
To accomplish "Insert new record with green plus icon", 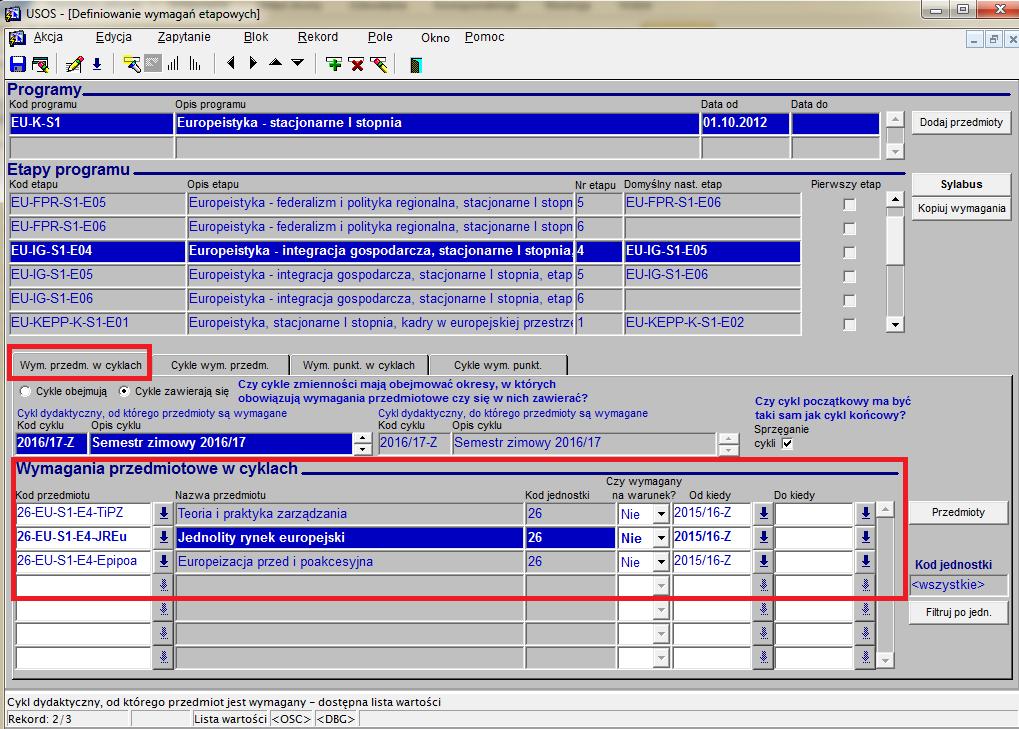I will pos(334,64).
